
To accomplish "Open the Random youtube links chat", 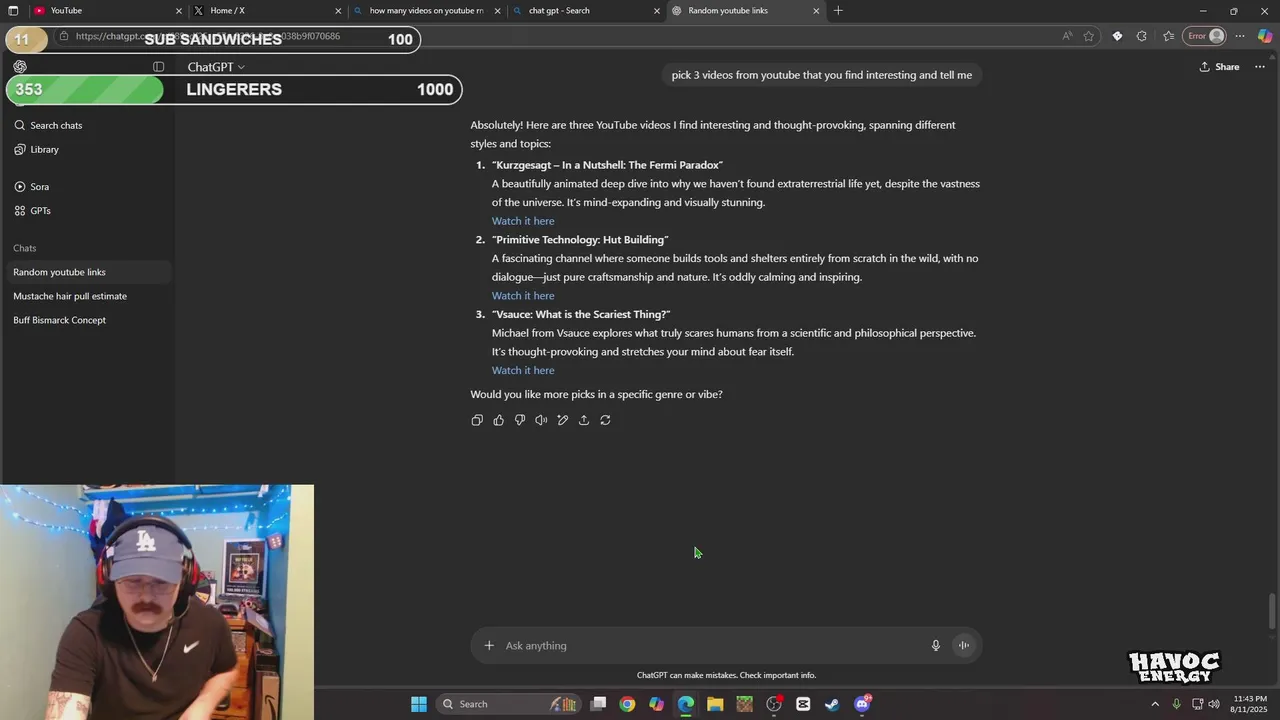I will click(x=87, y=272).
